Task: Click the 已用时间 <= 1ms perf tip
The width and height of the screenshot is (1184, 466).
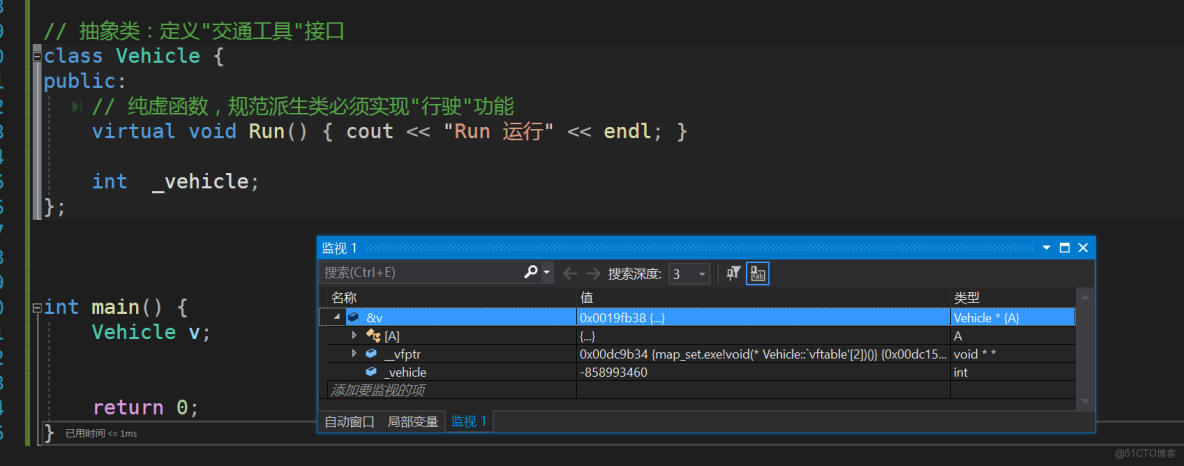Action: coord(101,434)
